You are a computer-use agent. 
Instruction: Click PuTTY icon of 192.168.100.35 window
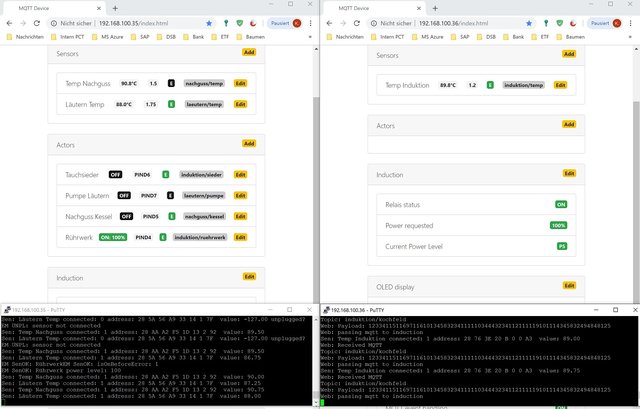pyautogui.click(x=7, y=310)
